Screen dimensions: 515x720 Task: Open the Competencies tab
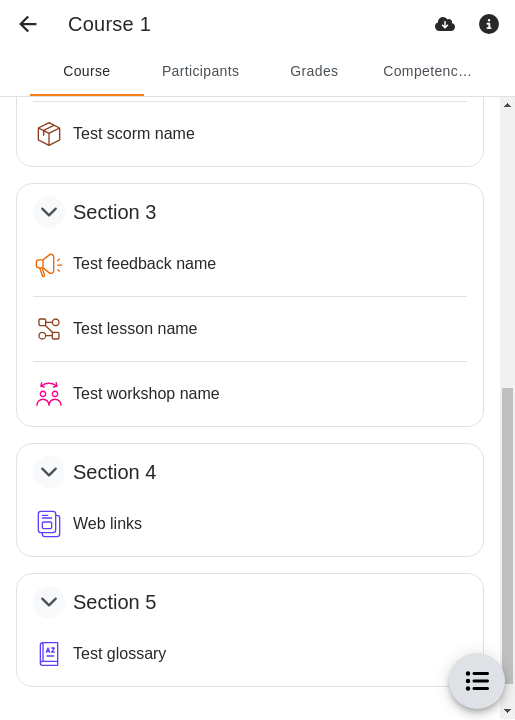point(427,71)
